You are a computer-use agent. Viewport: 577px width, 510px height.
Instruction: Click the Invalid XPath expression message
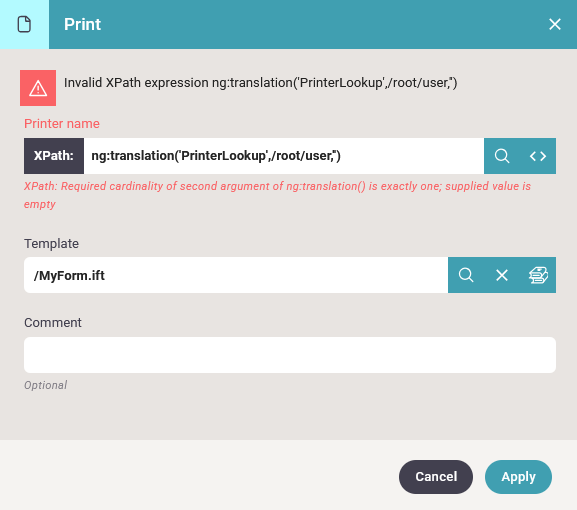[261, 83]
